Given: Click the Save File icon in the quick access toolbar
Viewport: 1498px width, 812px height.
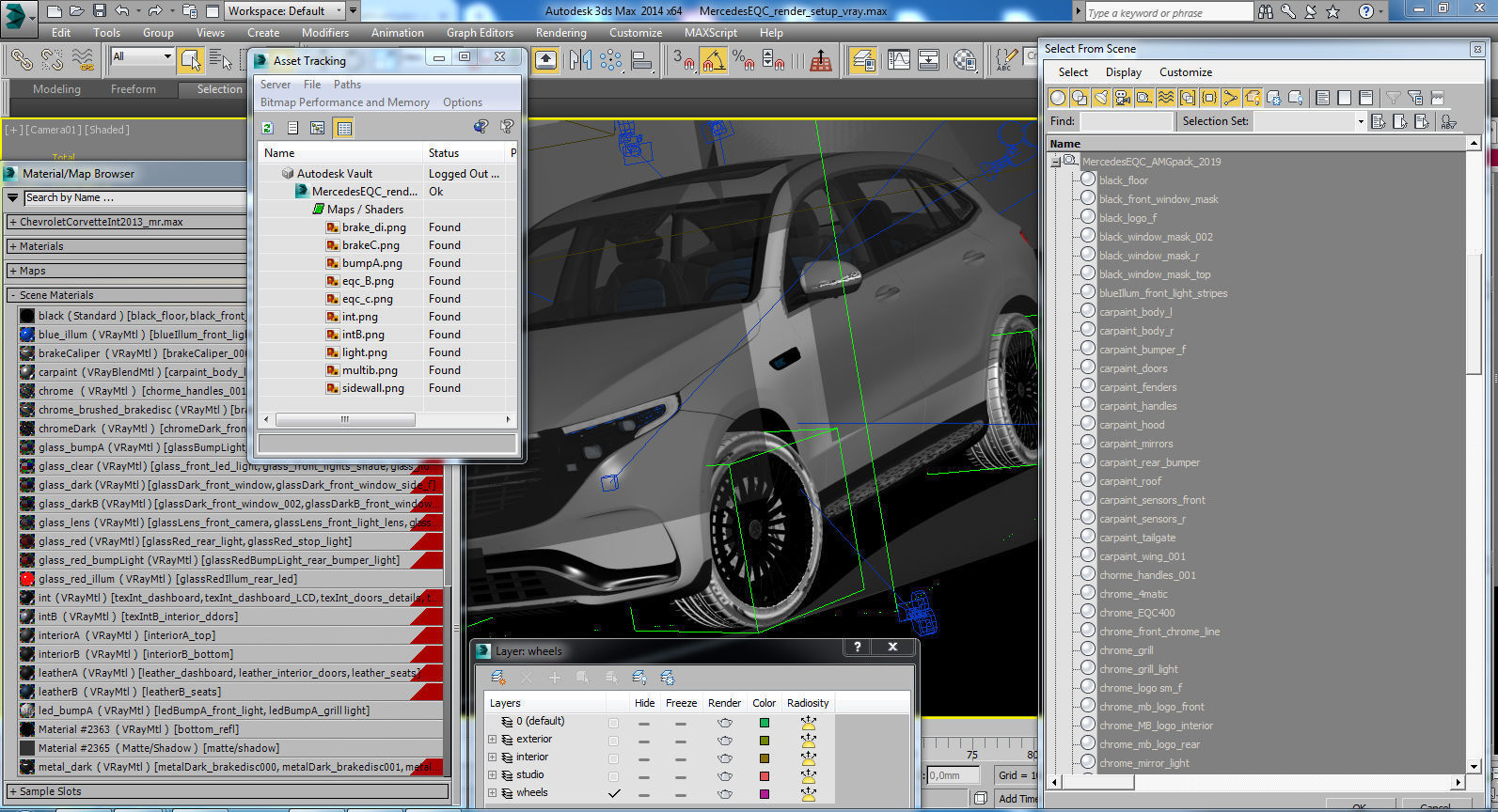Looking at the screenshot, I should [99, 11].
